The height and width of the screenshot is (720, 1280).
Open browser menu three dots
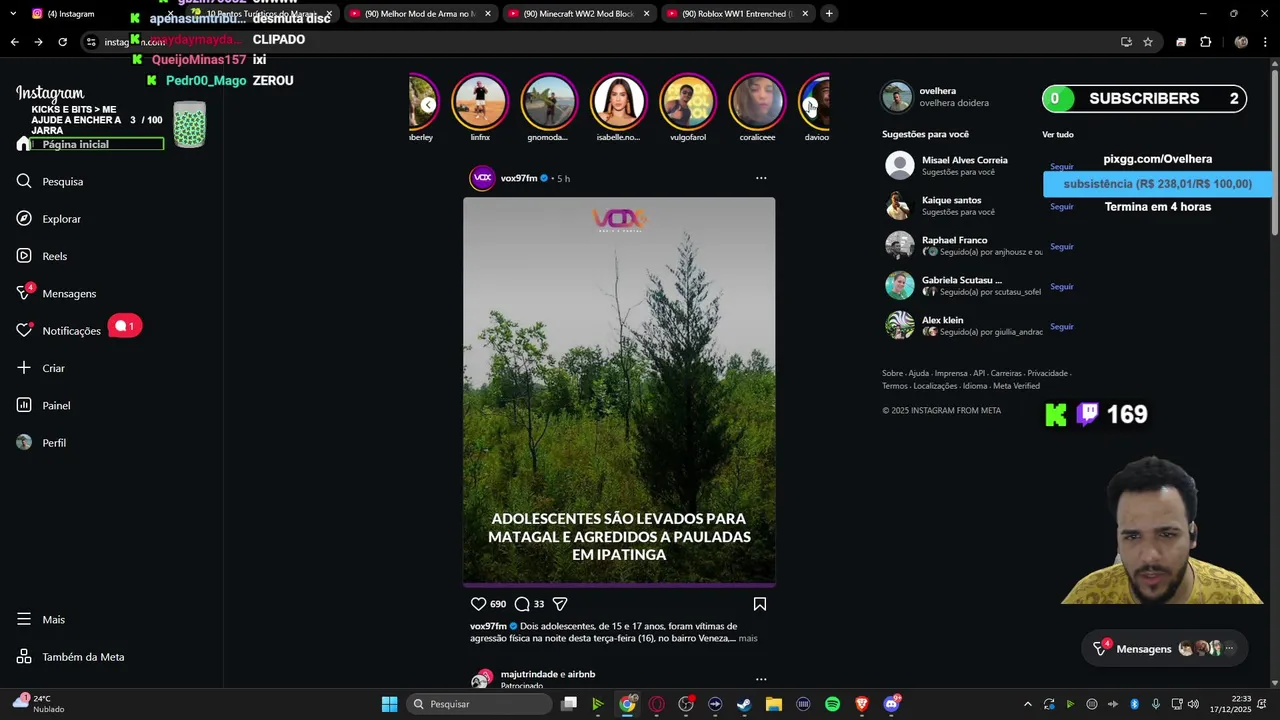tap(1266, 42)
